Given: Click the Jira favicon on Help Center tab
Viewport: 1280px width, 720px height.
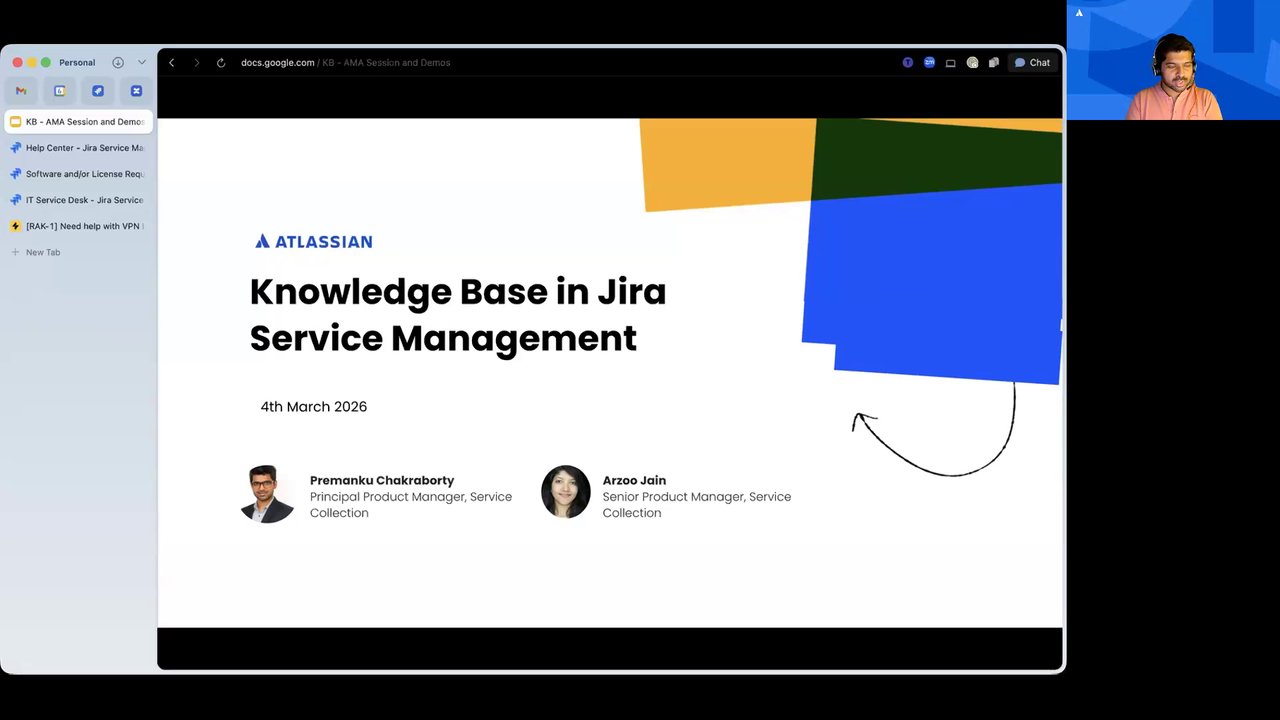Looking at the screenshot, I should point(15,148).
